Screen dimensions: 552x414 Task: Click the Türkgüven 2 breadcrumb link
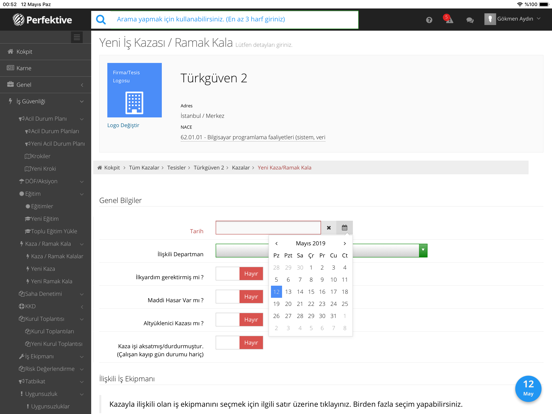click(209, 168)
